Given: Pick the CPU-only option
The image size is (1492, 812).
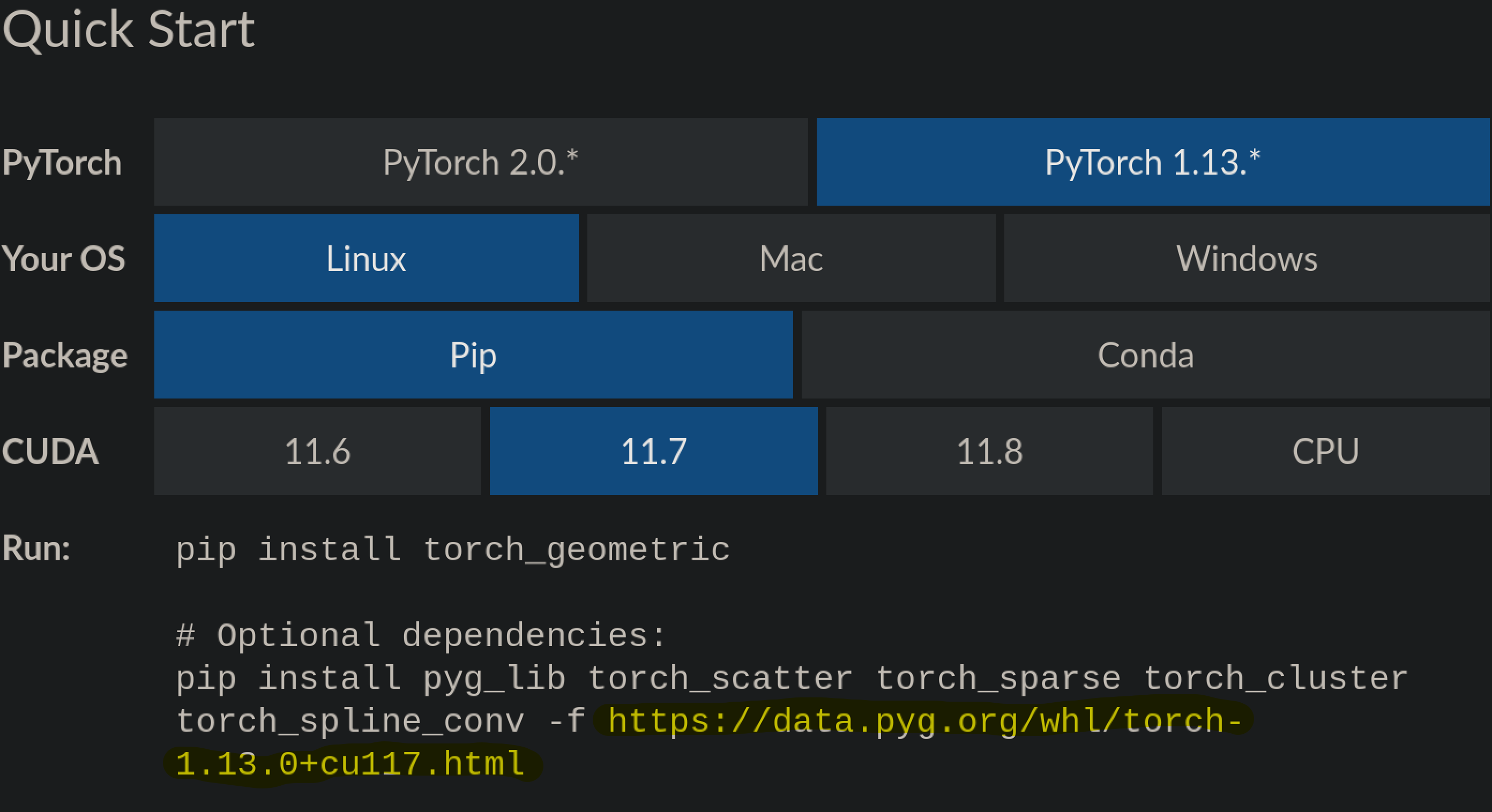Looking at the screenshot, I should (1325, 451).
